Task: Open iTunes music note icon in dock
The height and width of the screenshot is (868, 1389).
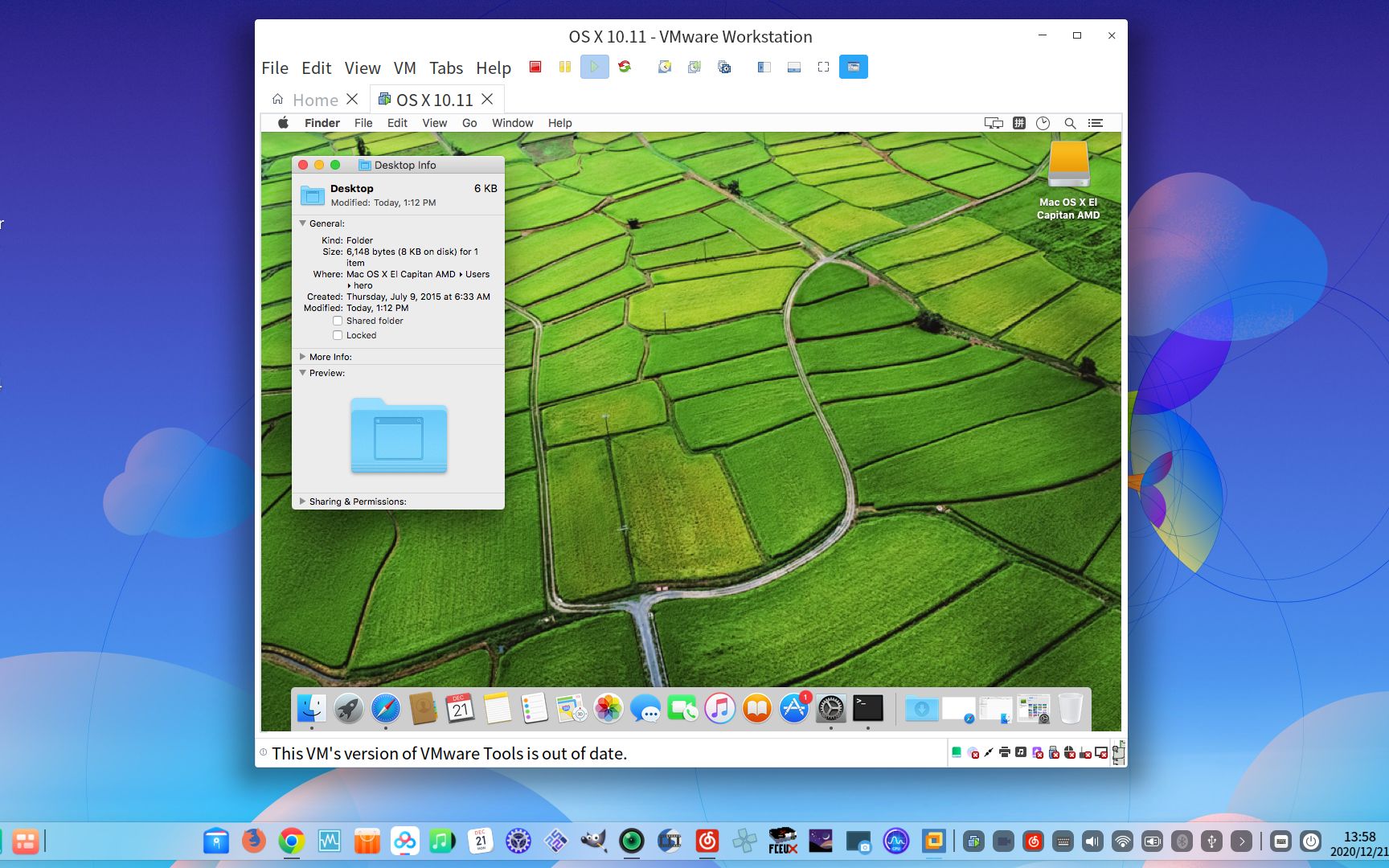Action: coord(719,708)
